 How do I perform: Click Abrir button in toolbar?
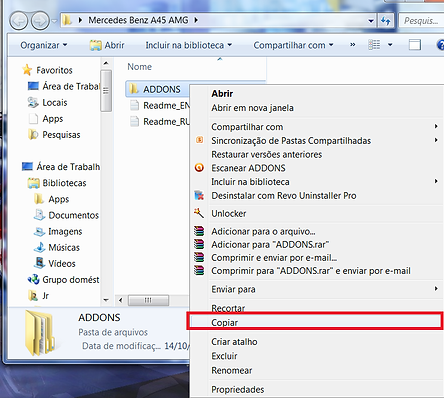[x=107, y=45]
